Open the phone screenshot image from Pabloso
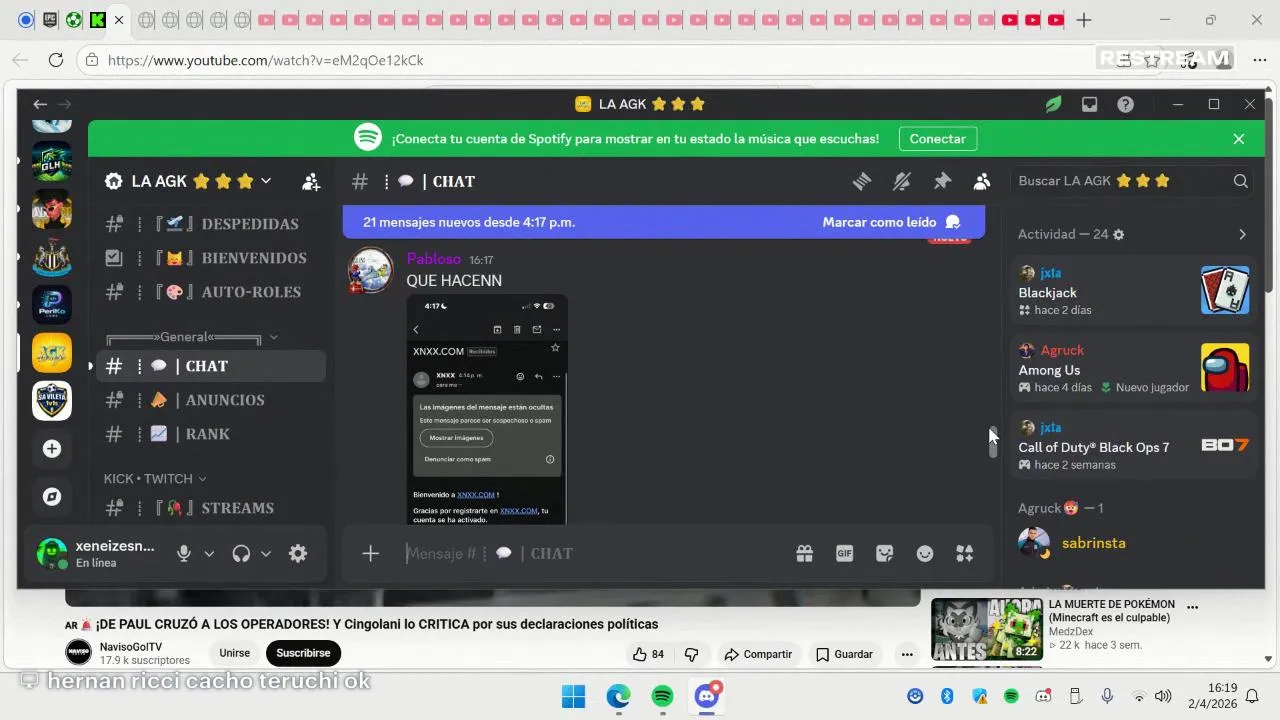1280x720 pixels. click(x=487, y=409)
